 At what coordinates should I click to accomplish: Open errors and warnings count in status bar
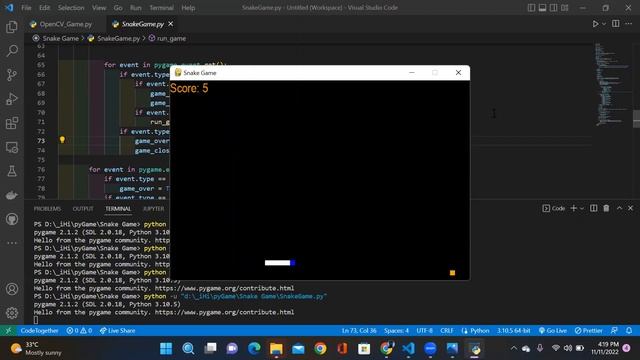pyautogui.click(x=79, y=331)
